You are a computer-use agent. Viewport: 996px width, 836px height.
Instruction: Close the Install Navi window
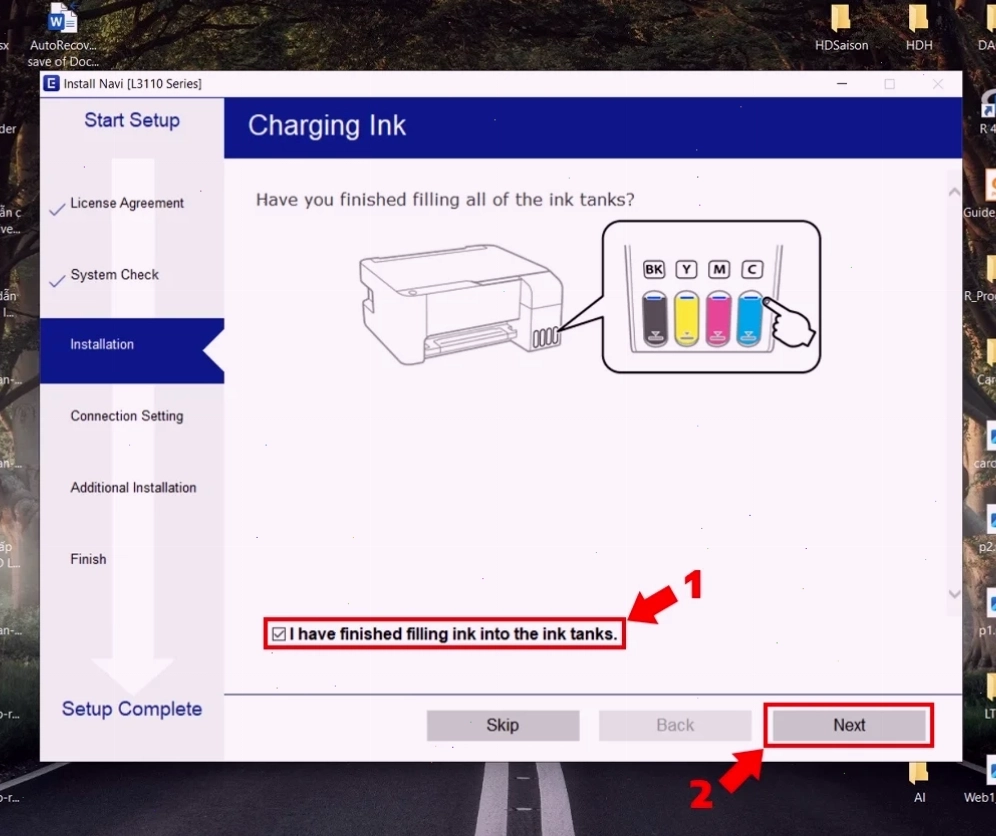[938, 83]
